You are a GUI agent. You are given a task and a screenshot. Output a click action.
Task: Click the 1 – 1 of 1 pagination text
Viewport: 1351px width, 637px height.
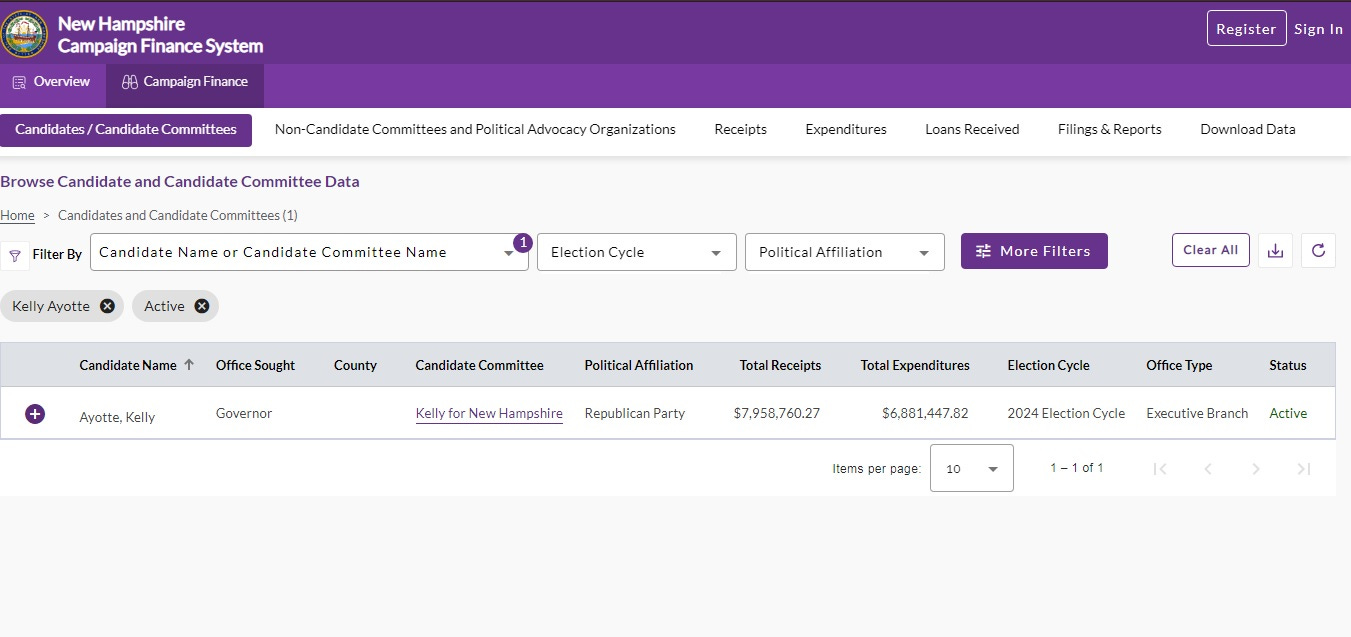pos(1077,468)
